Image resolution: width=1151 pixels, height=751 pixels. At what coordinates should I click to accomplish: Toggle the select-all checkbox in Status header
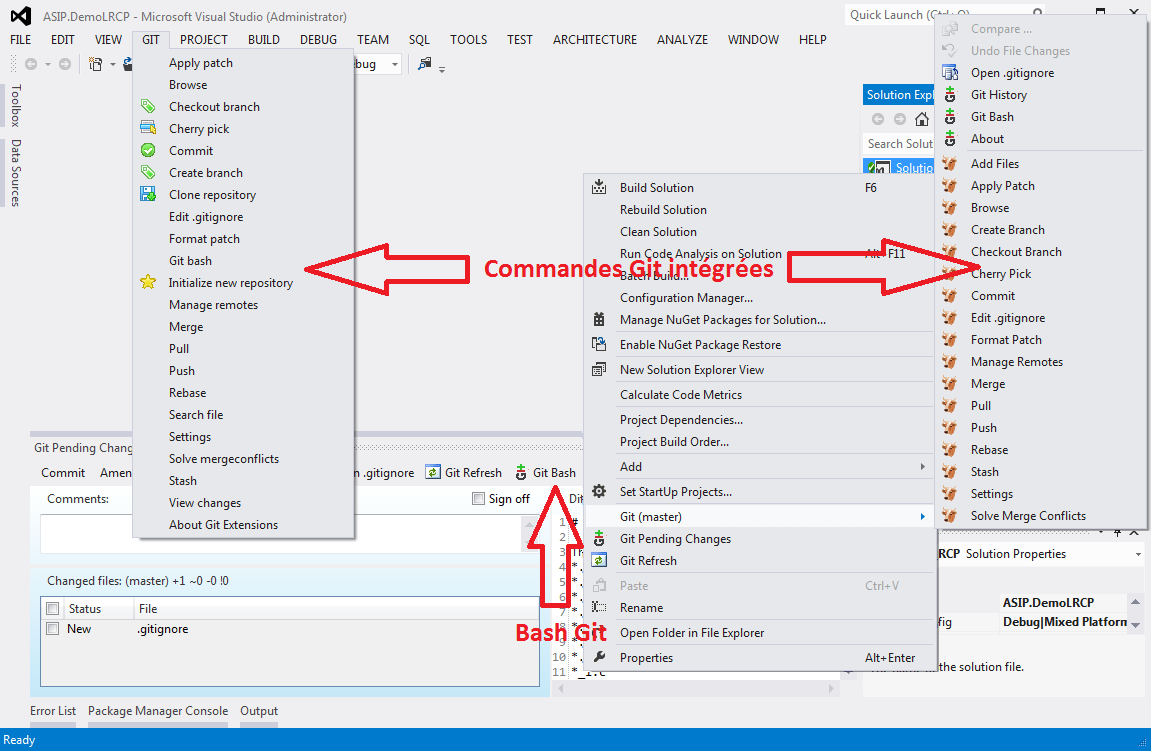[x=53, y=609]
